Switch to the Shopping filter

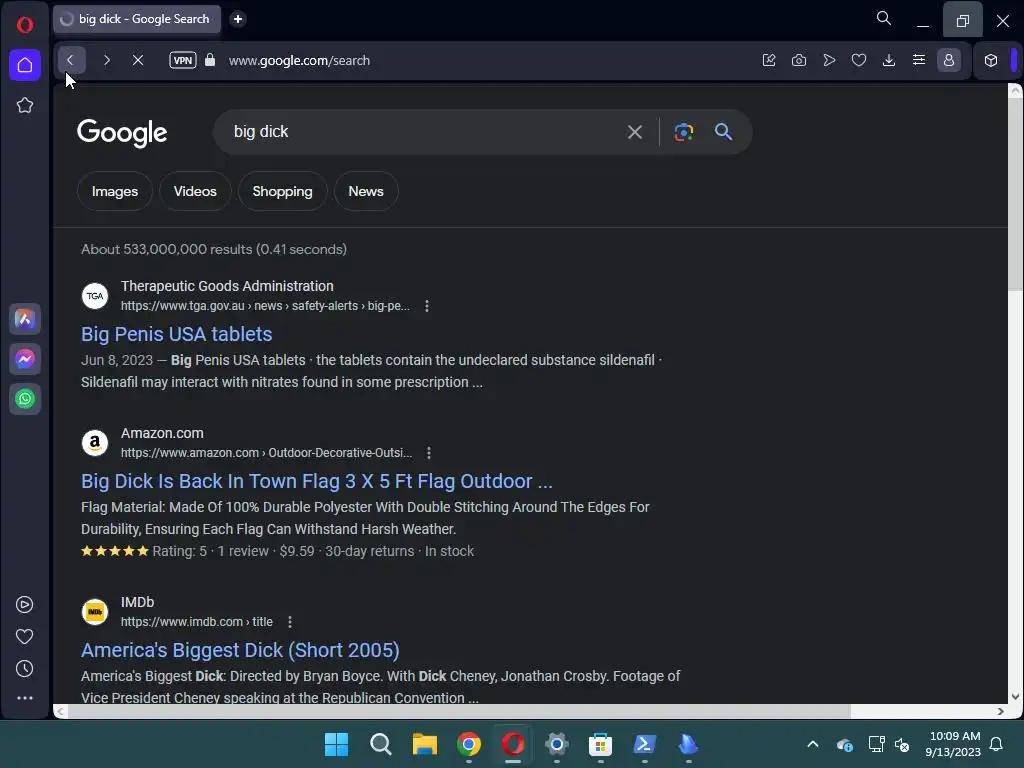click(283, 191)
